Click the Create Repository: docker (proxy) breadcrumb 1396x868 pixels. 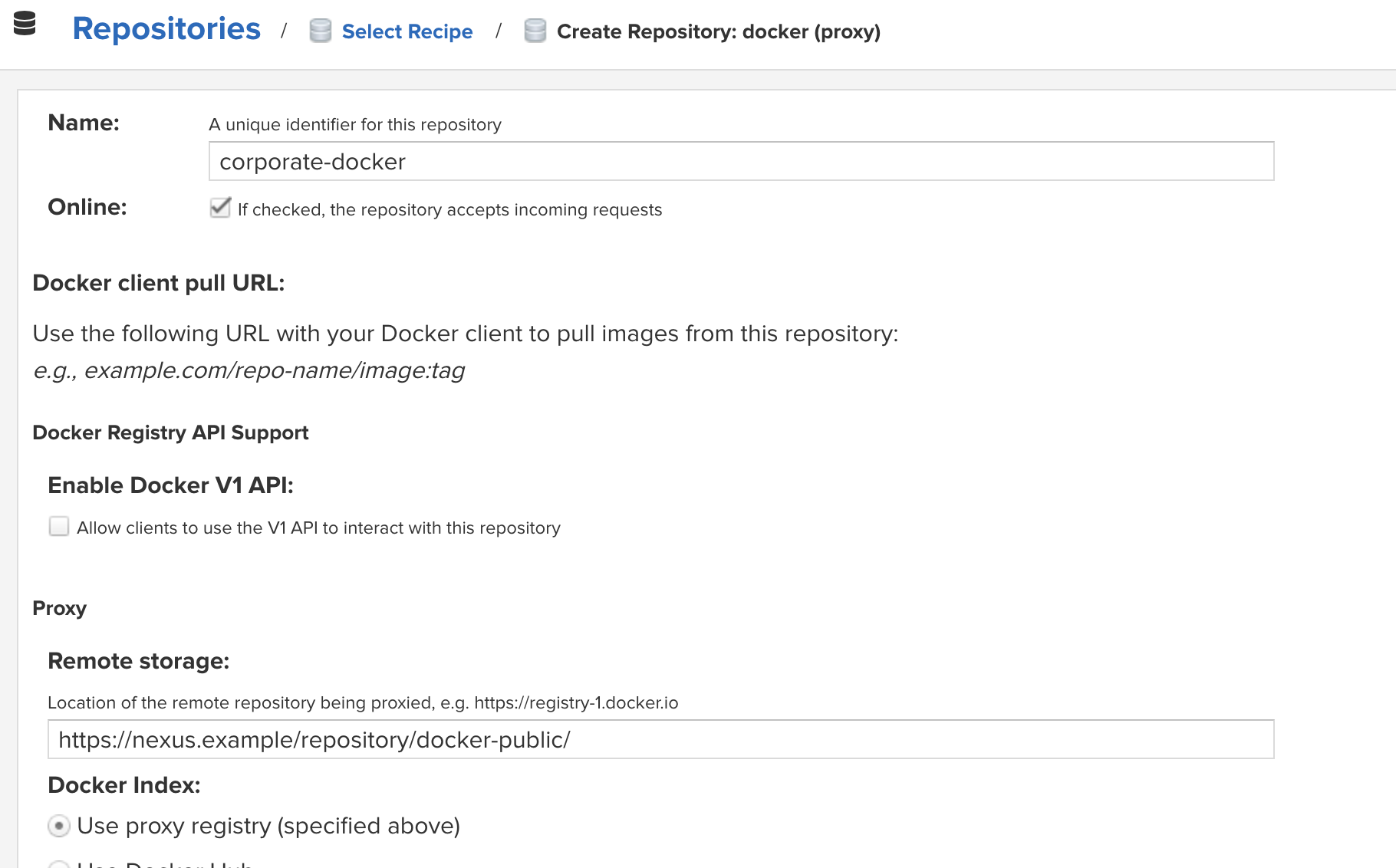[719, 31]
